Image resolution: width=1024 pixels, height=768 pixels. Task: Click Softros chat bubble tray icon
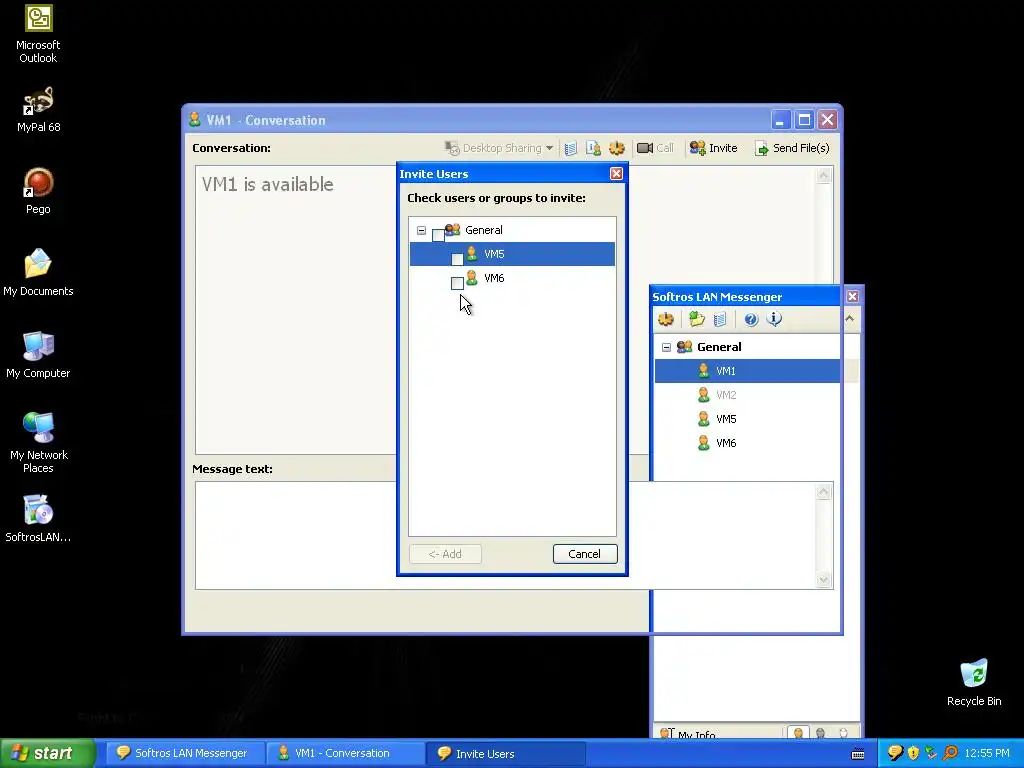coord(895,753)
